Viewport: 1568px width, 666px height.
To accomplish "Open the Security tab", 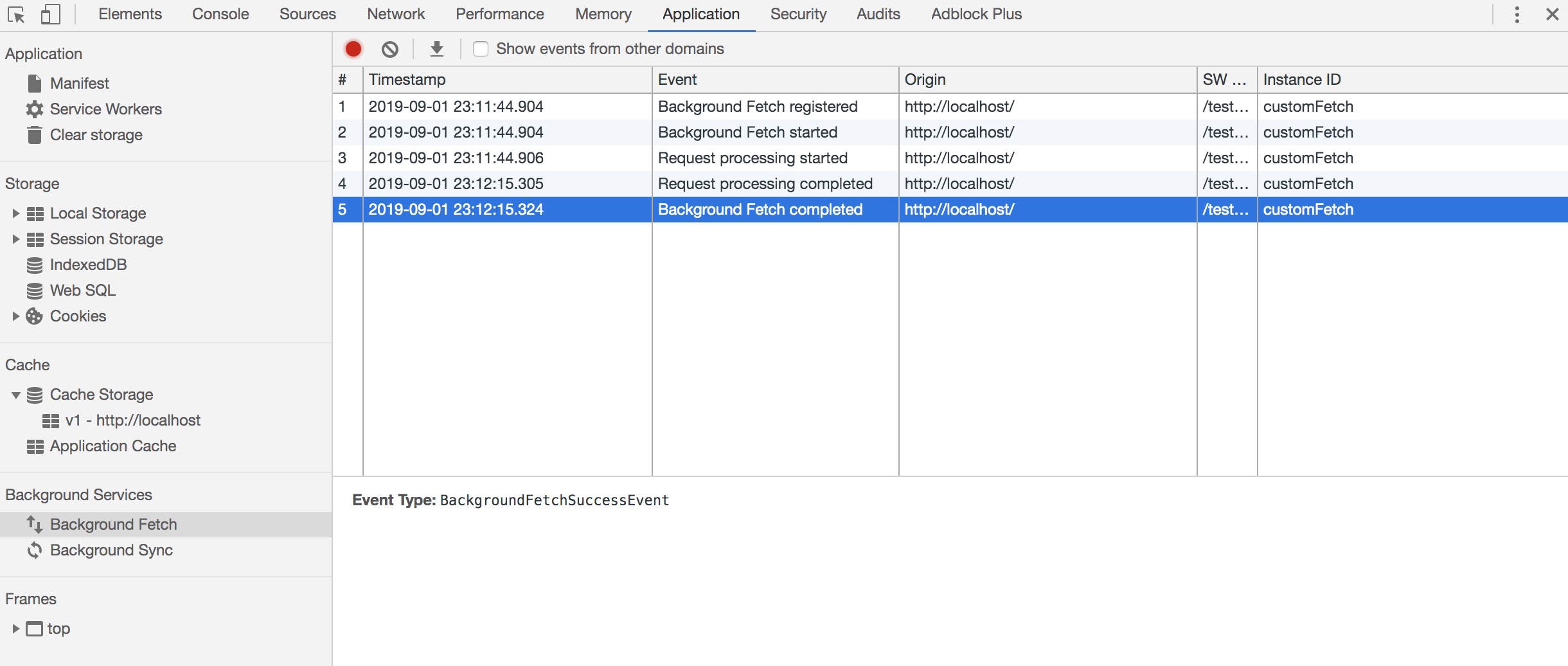I will point(798,14).
